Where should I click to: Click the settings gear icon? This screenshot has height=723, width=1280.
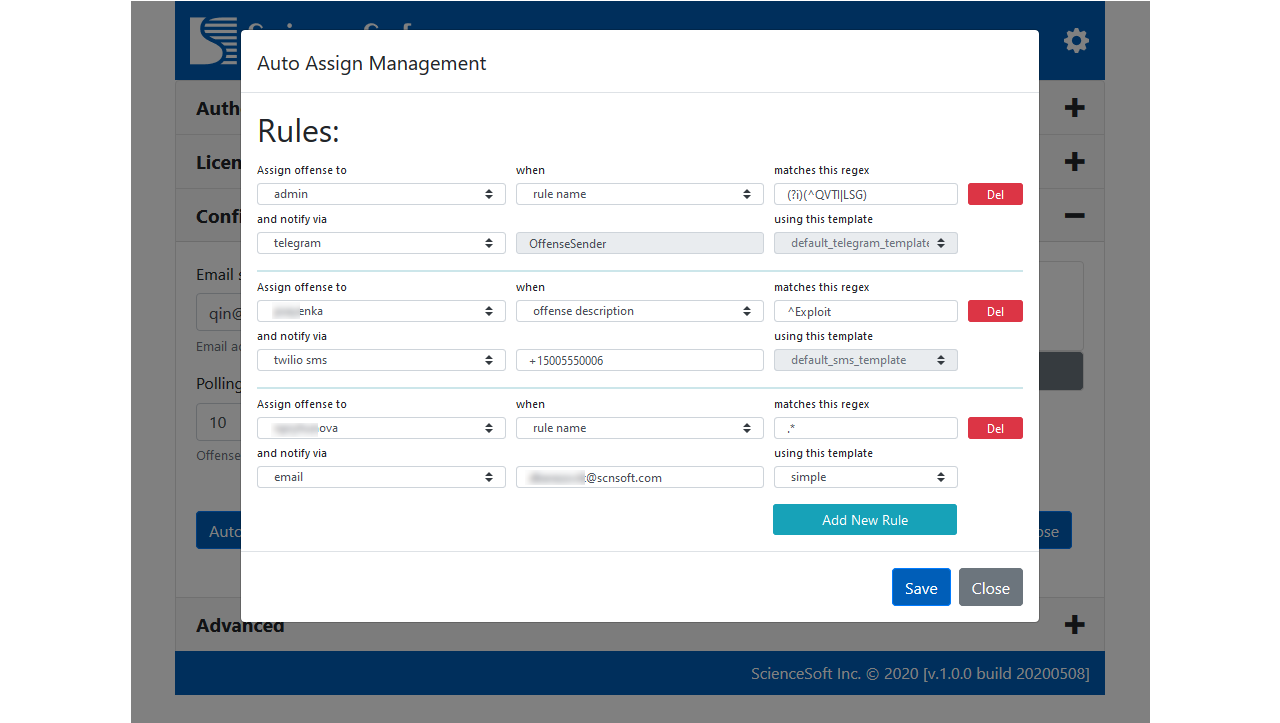click(x=1076, y=41)
